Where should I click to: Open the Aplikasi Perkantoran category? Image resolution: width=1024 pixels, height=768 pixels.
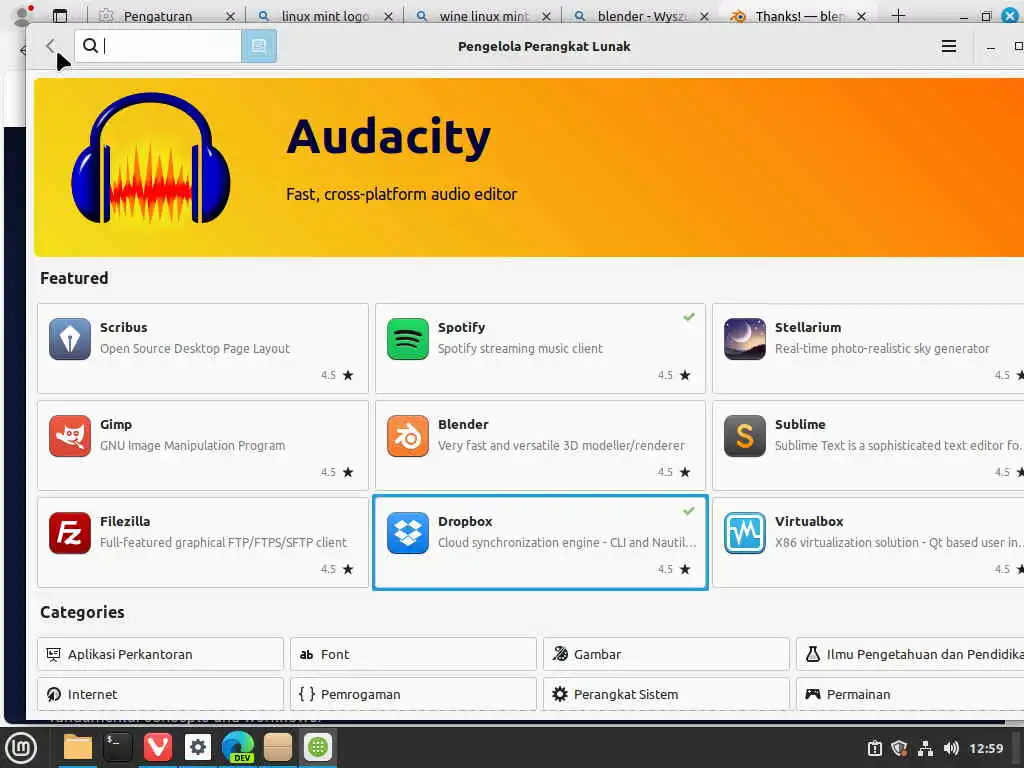tap(161, 654)
